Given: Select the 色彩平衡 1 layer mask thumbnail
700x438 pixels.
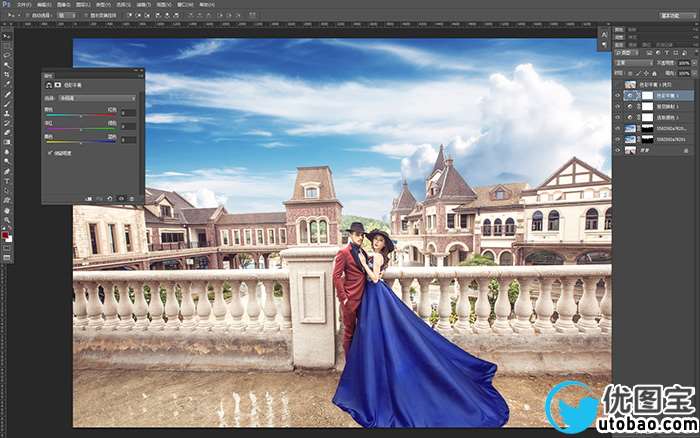Looking at the screenshot, I should tap(647, 96).
